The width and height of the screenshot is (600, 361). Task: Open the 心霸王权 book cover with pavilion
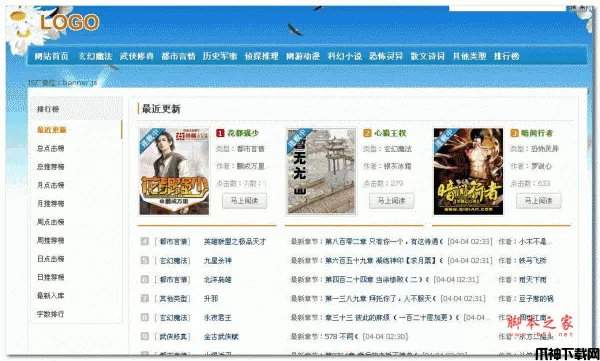click(x=321, y=171)
